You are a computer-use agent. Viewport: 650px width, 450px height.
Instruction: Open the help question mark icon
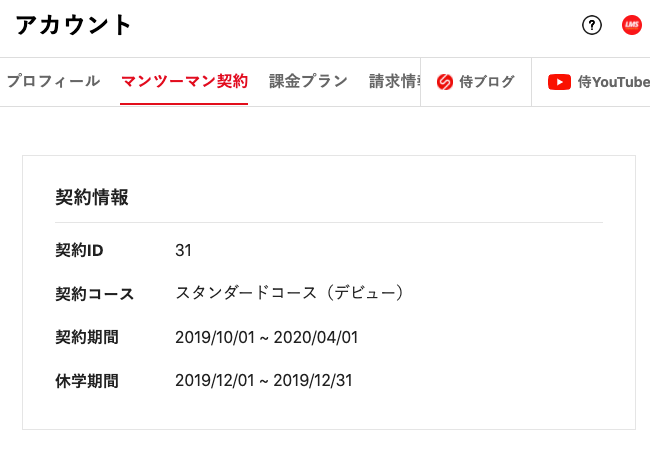[x=592, y=26]
